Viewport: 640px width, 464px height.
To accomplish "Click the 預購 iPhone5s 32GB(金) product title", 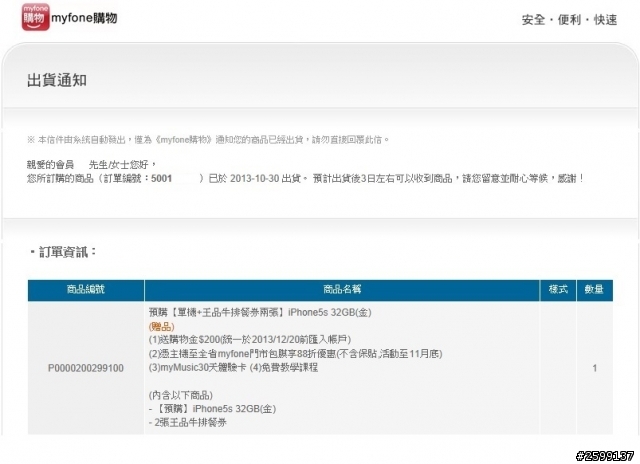I will tap(260, 313).
